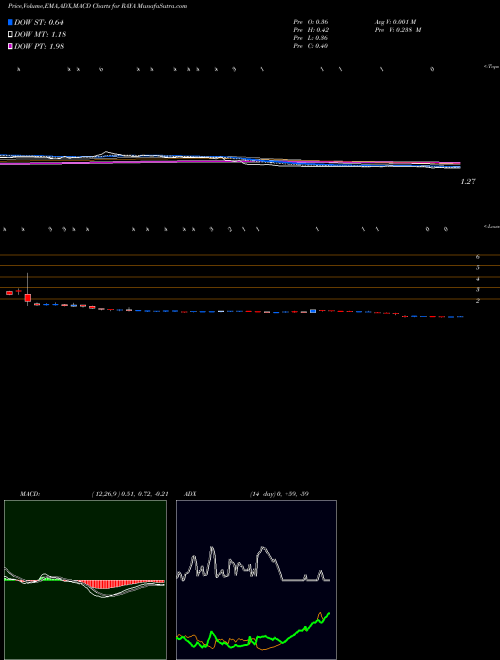Click the tall red candlestick on the price chart
Viewport: 500px width, 660px height.
pyautogui.click(x=28, y=297)
